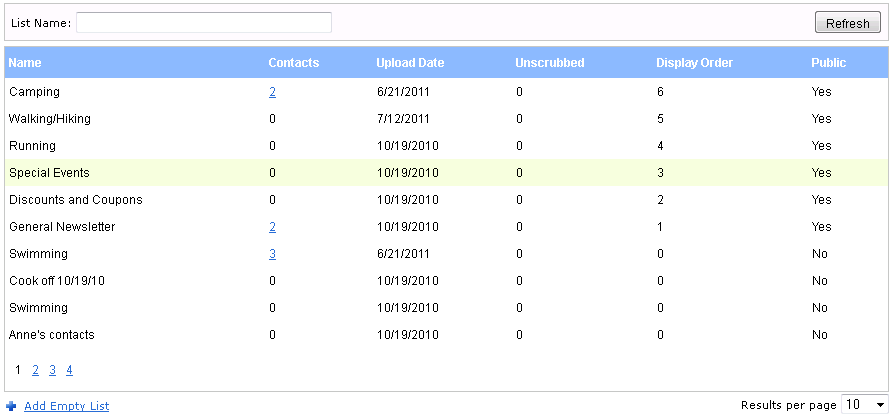This screenshot has width=893, height=420.
Task: Select the Running list name
Action: point(32,146)
